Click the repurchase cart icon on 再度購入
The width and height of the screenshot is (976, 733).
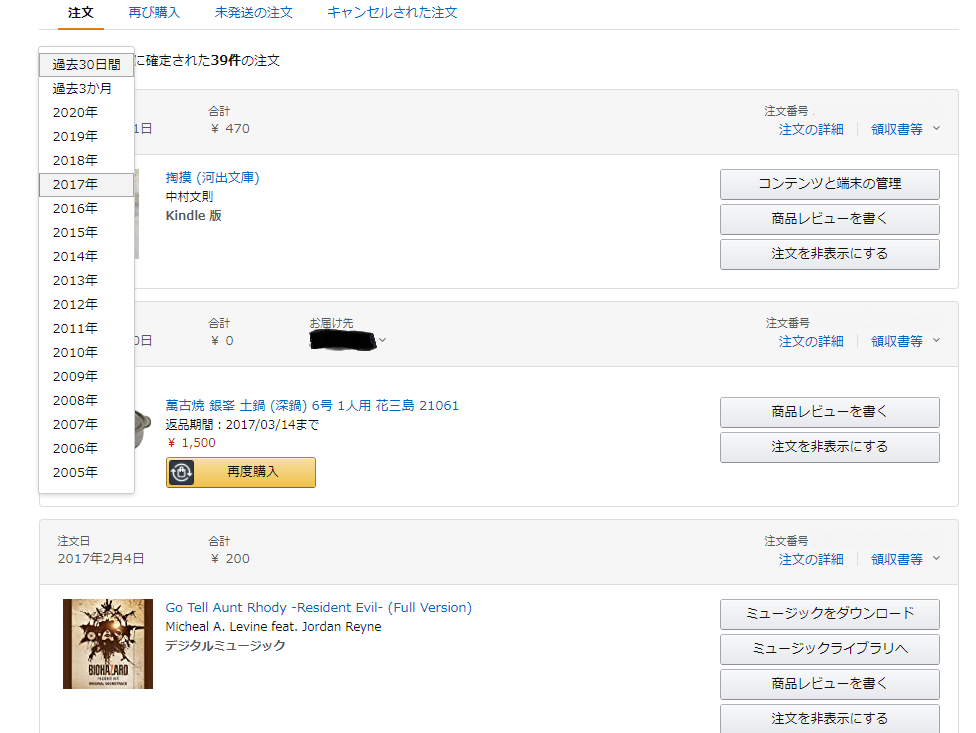pyautogui.click(x=181, y=472)
